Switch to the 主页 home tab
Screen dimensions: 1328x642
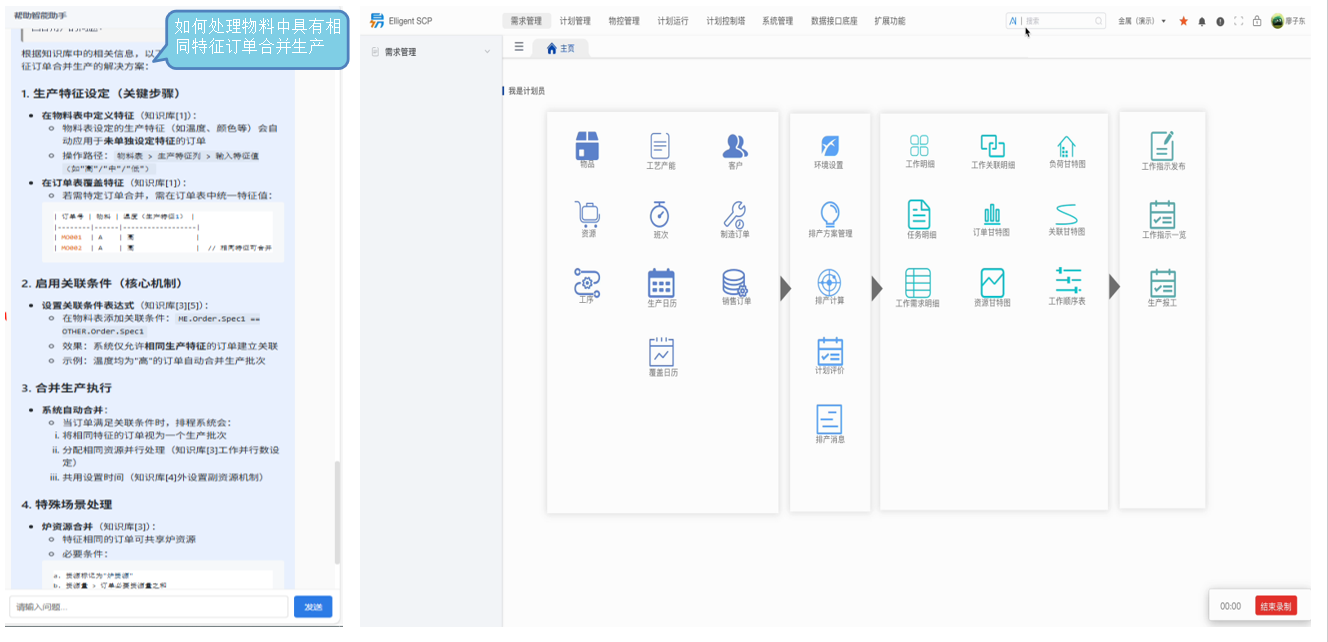[x=560, y=48]
